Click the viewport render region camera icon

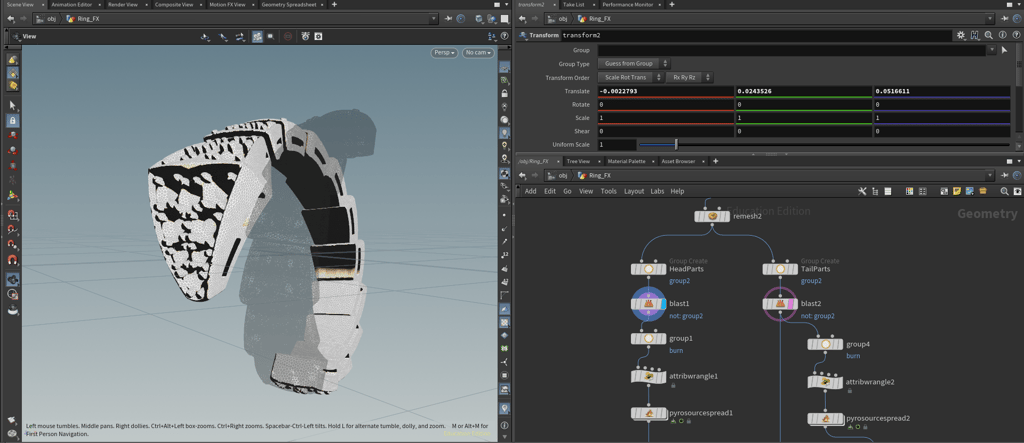[318, 37]
